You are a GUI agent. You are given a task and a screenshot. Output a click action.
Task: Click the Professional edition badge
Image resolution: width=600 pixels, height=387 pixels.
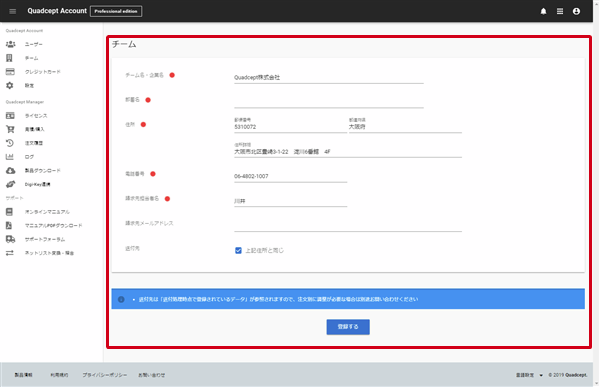(116, 11)
